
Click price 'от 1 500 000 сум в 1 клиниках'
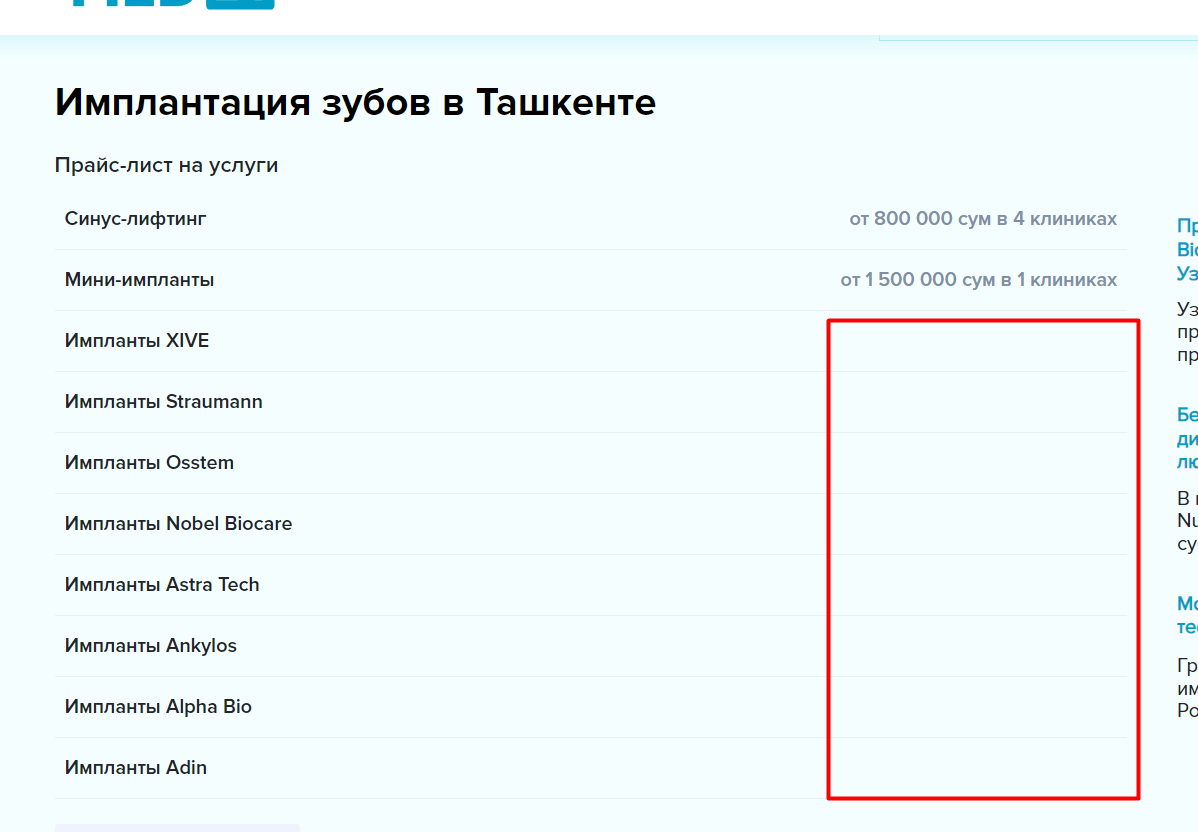point(978,280)
